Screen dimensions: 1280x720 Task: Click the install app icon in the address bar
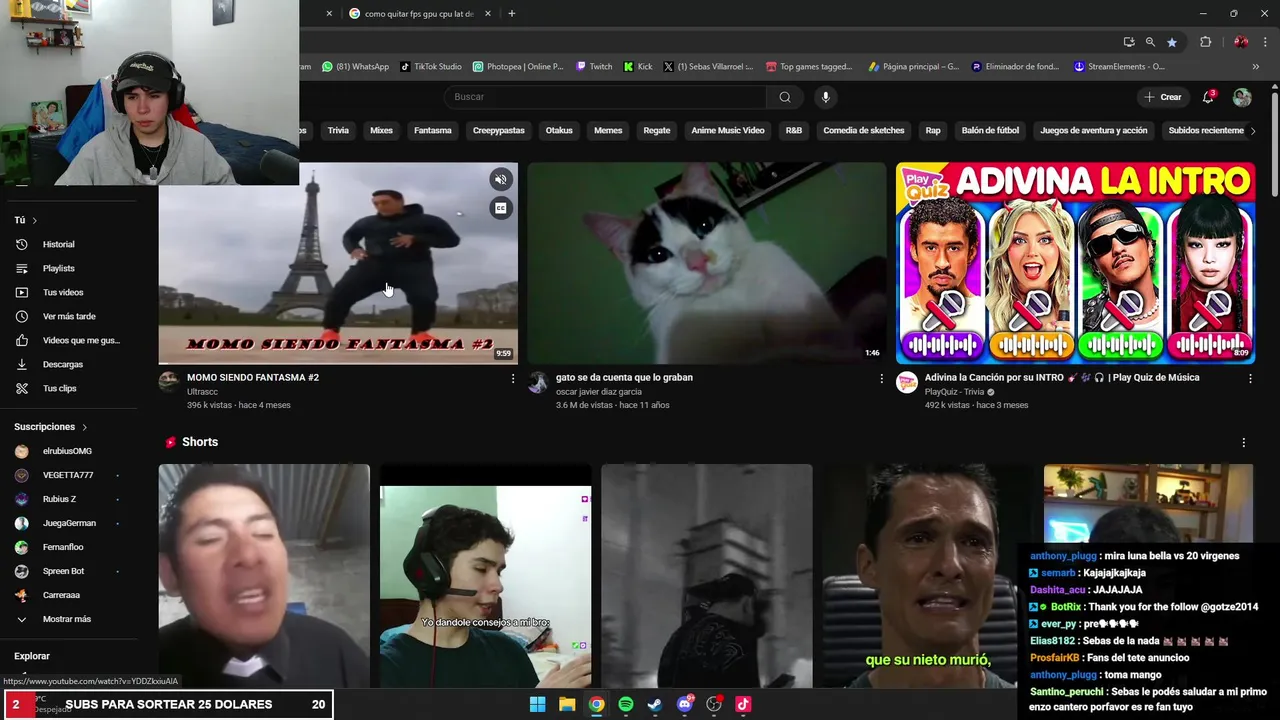(x=1129, y=42)
